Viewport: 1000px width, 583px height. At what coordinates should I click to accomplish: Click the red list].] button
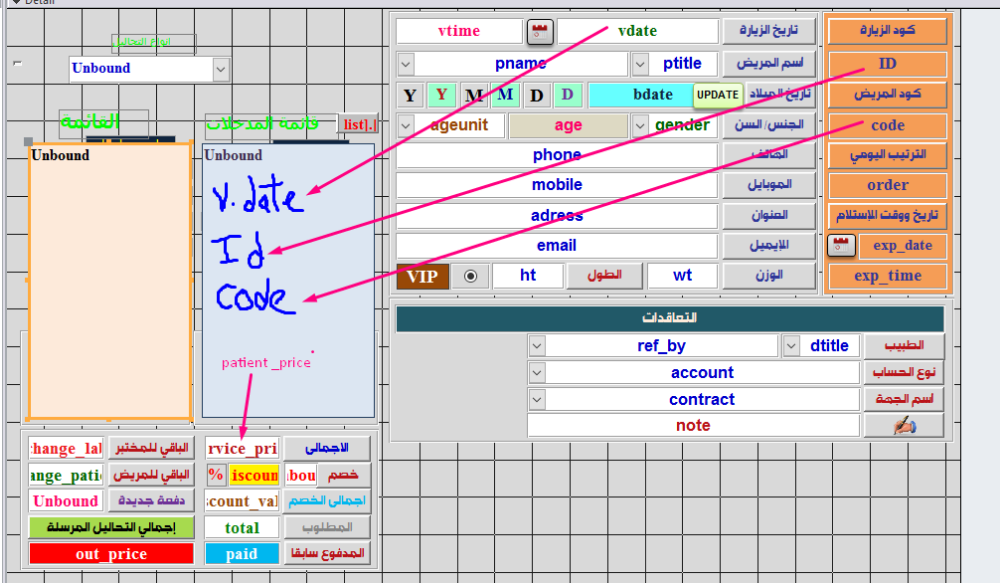(x=358, y=124)
